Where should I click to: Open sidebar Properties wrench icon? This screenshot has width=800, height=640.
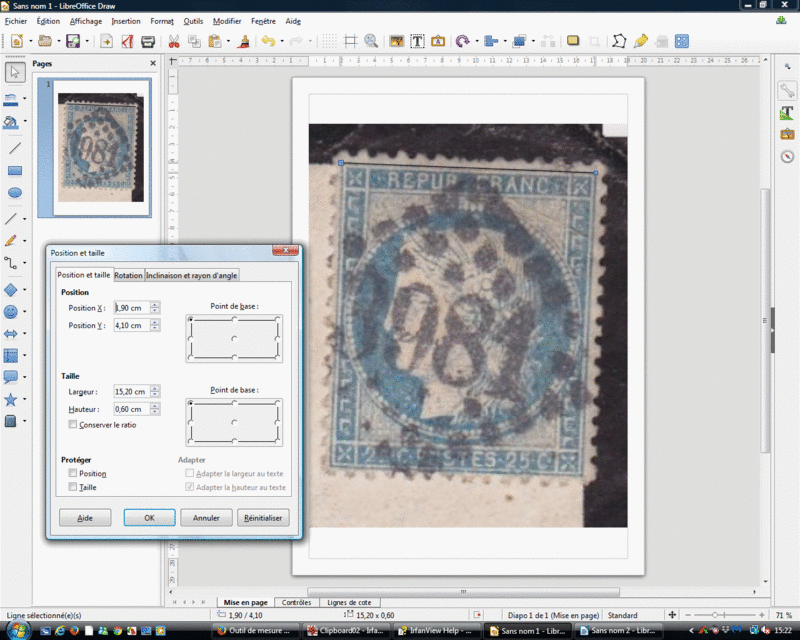(x=787, y=91)
